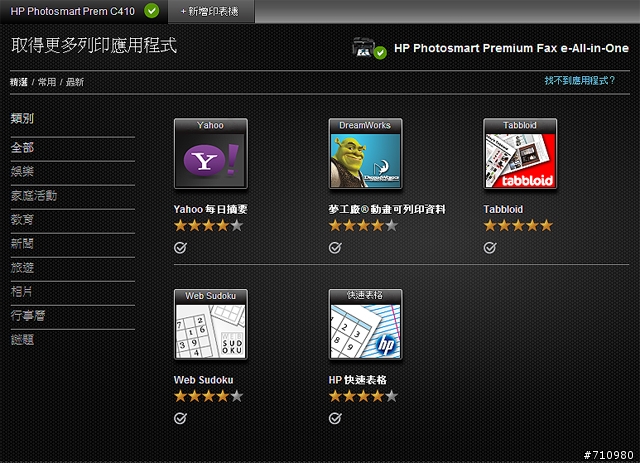
Task: Click the star rating of Yahoo 每日摘要
Action: [x=209, y=225]
